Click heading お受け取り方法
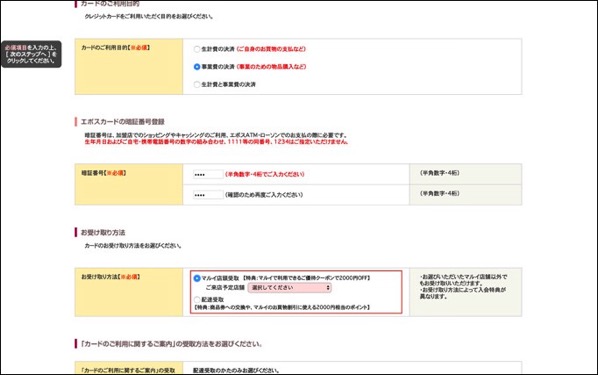Viewport: 598px width, 375px height. pyautogui.click(x=103, y=232)
